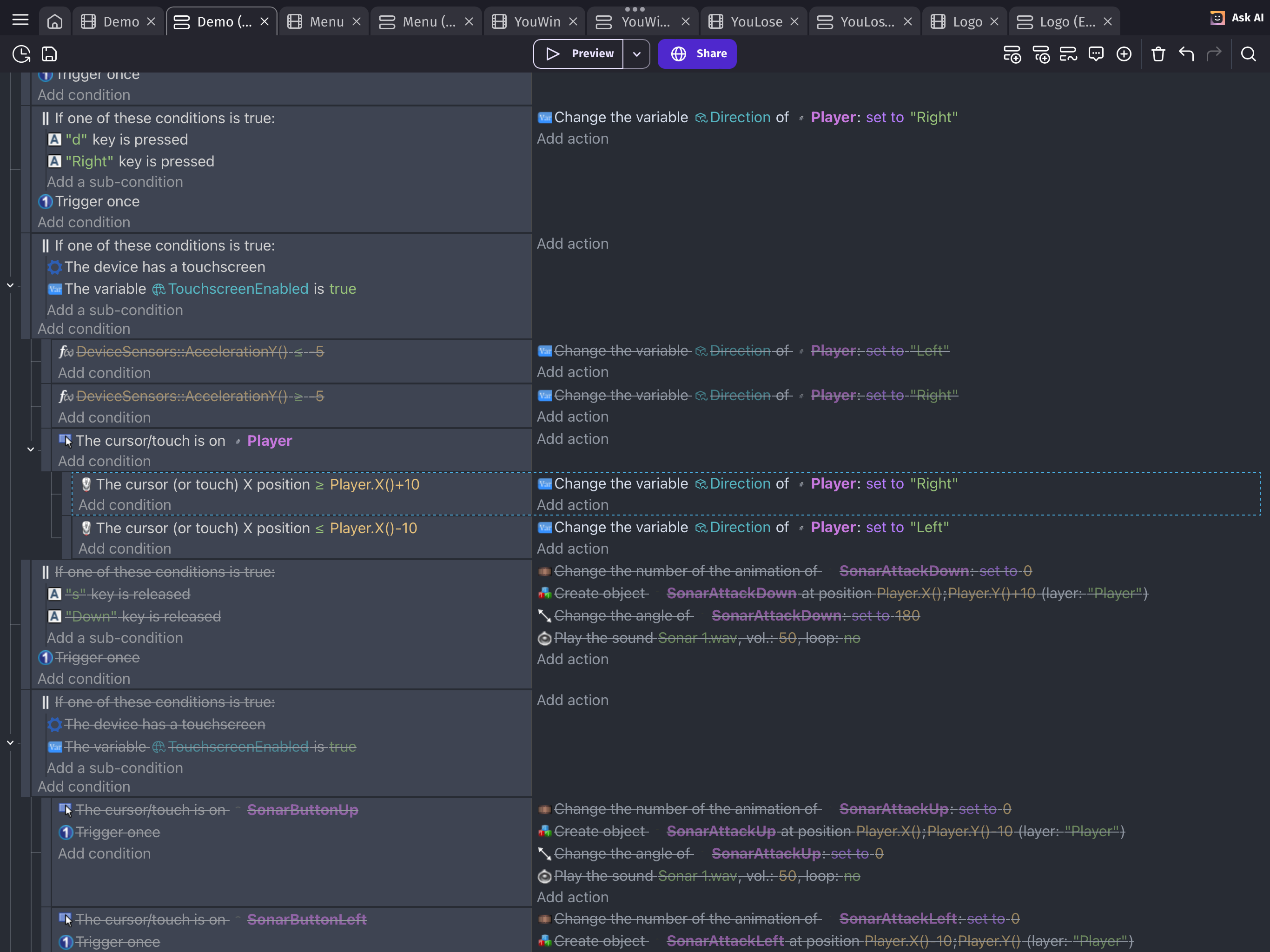
Task: Open the project history clock icon
Action: (21, 54)
